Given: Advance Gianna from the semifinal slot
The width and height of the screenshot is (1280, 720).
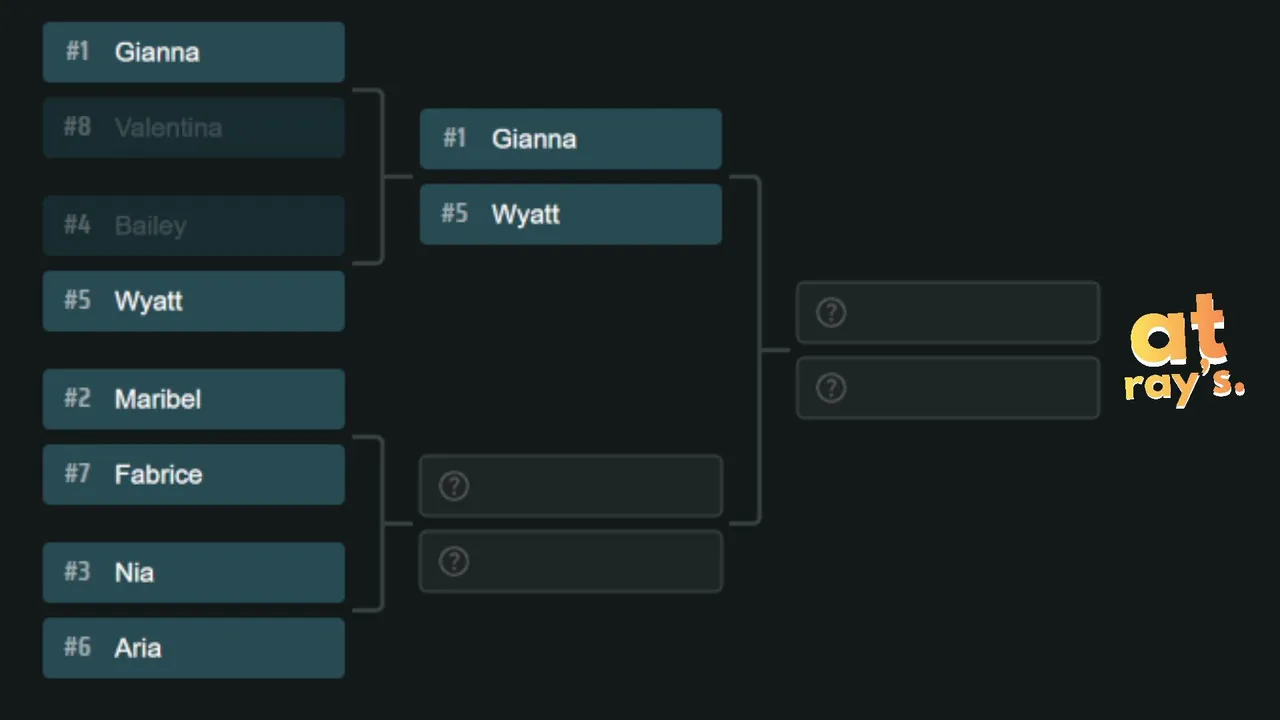Looking at the screenshot, I should [x=534, y=139].
